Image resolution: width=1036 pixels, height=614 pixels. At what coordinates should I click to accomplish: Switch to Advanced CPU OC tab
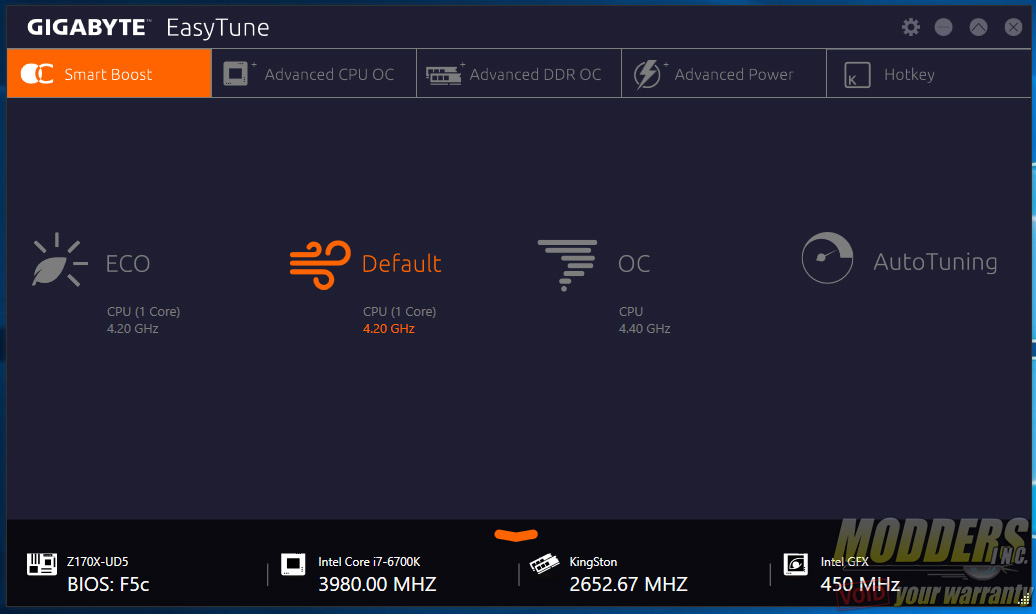314,73
